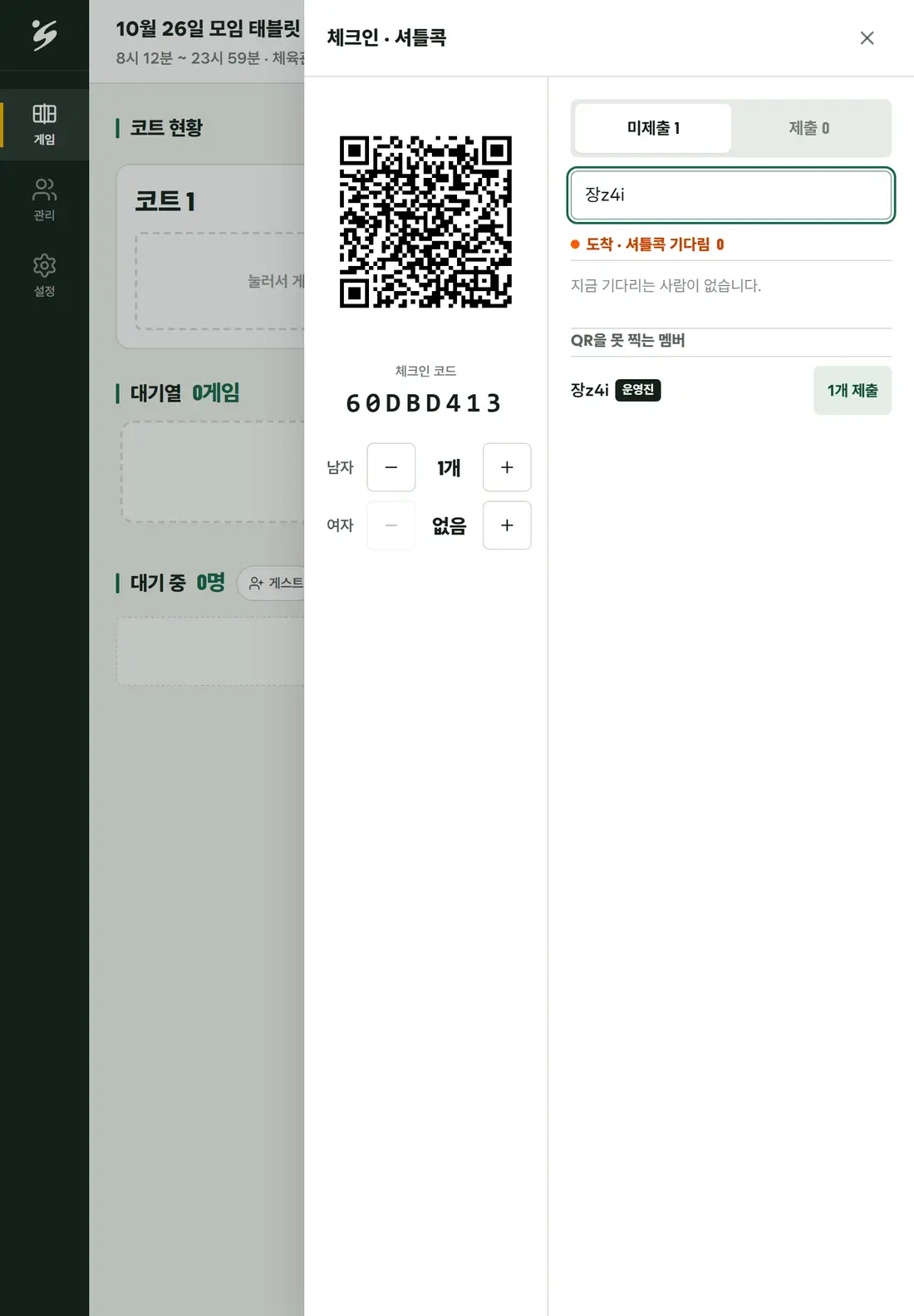Click member name 장z4i in list
Image resolution: width=914 pixels, height=1316 pixels.
point(589,390)
